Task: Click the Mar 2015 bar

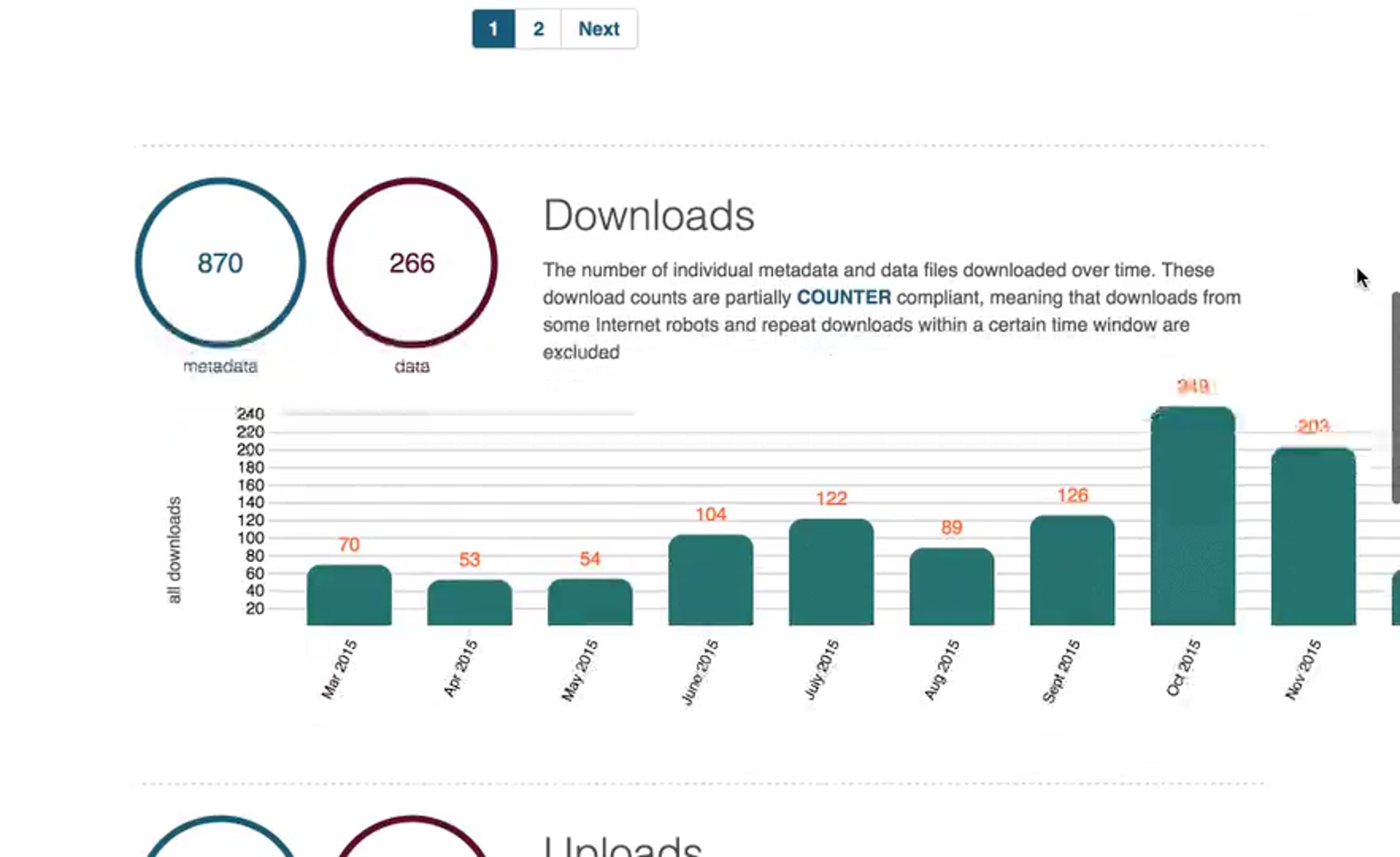Action: coord(349,595)
